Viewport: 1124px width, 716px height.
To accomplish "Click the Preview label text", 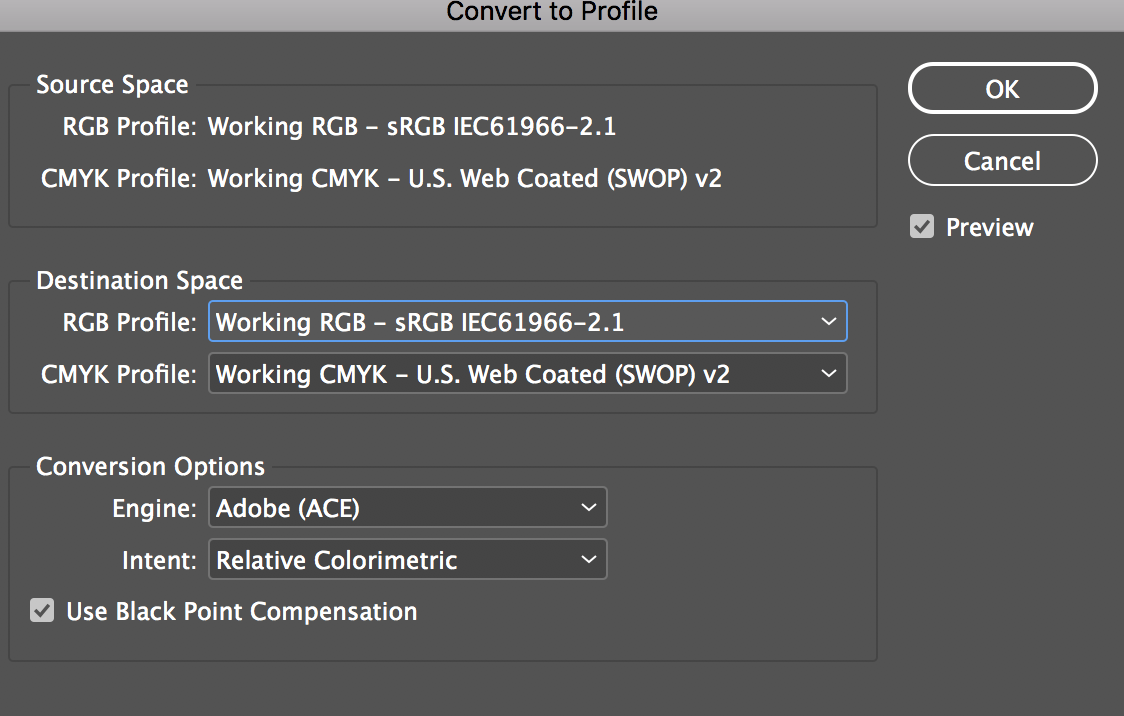I will (989, 227).
